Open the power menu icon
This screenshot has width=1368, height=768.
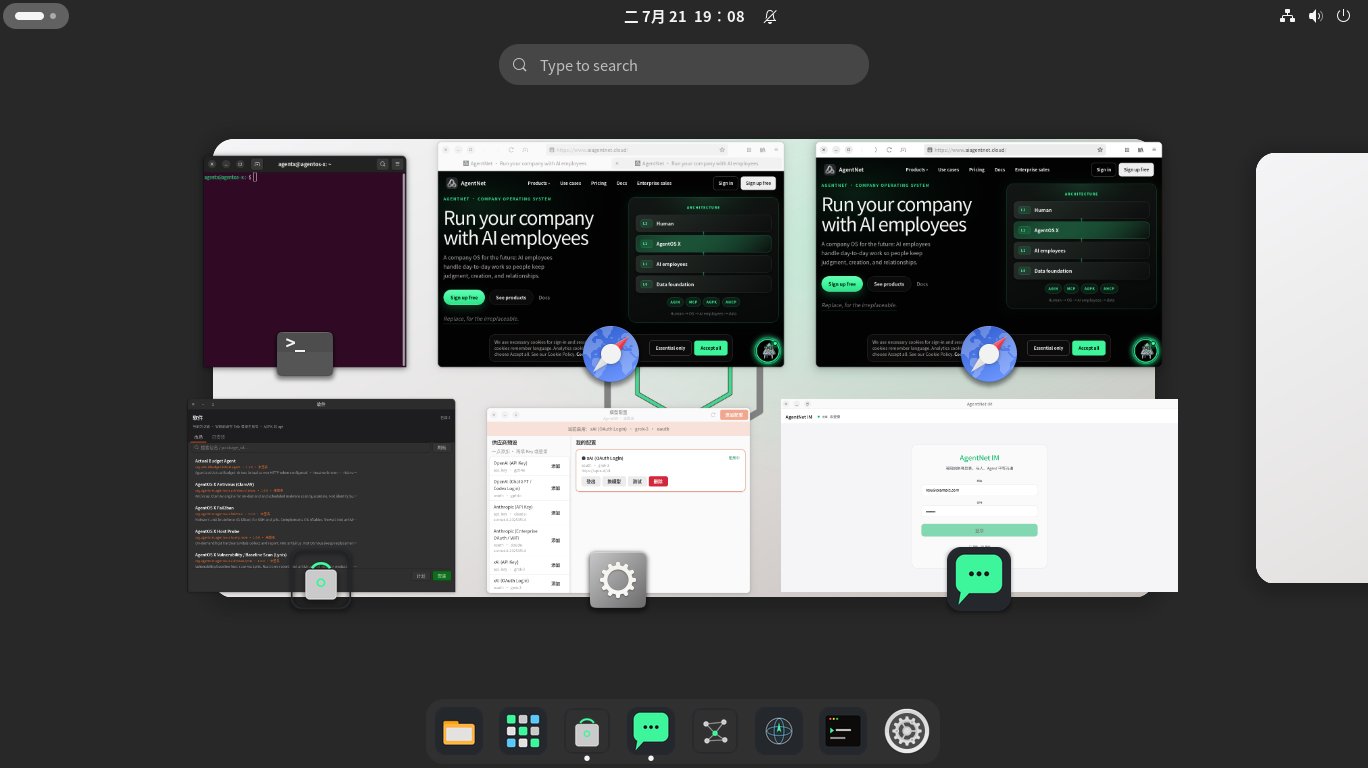pyautogui.click(x=1343, y=16)
